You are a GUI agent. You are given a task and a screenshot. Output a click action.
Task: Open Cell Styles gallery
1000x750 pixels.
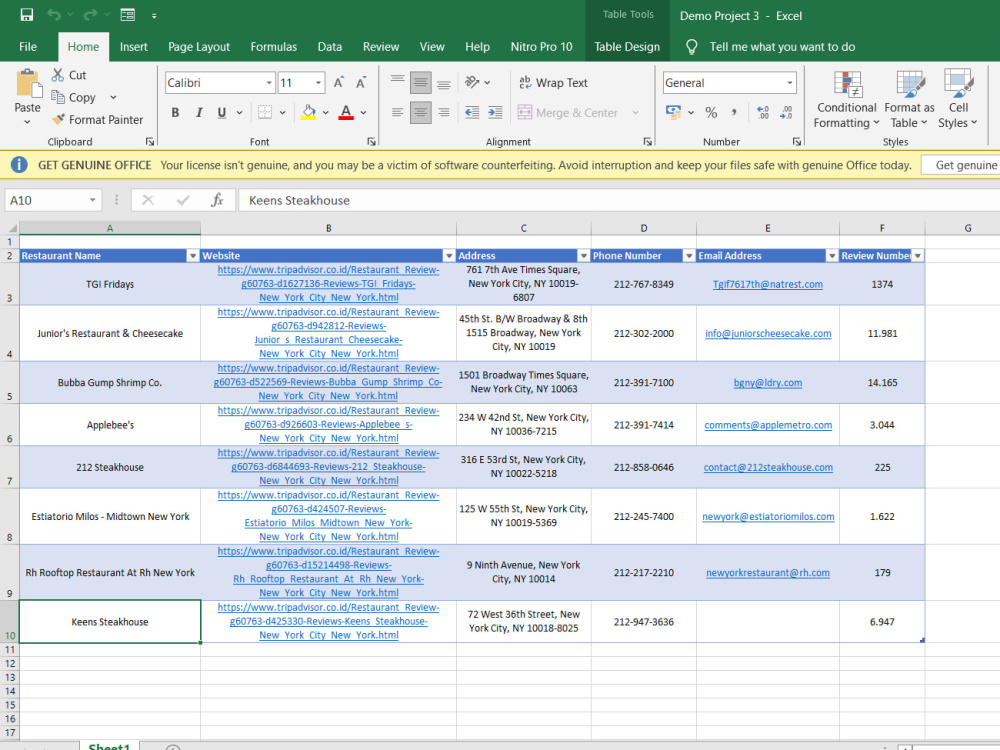(958, 99)
